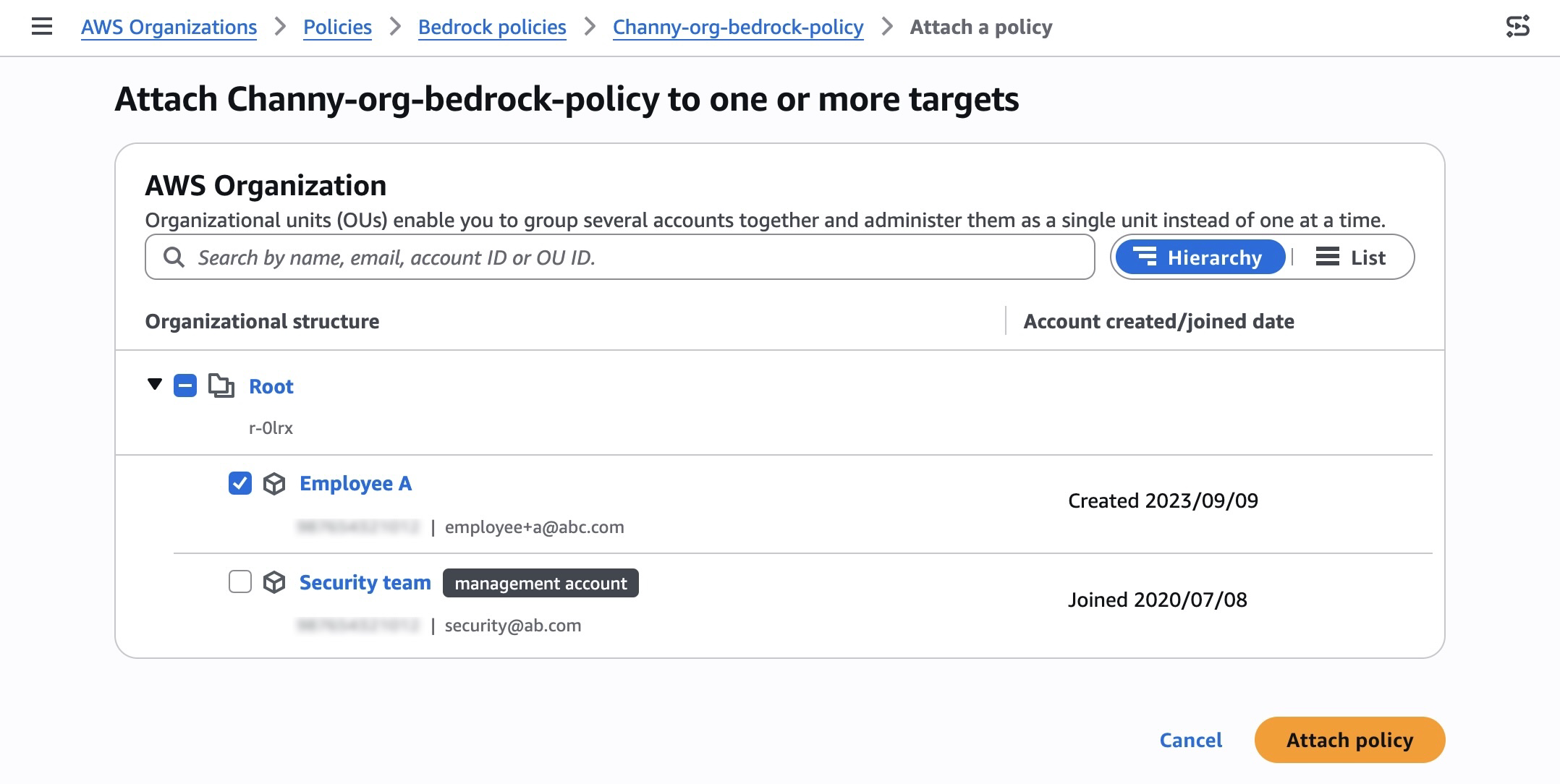Viewport: 1560px width, 784px height.
Task: Click the Hierarchy view icon
Action: pos(1145,257)
